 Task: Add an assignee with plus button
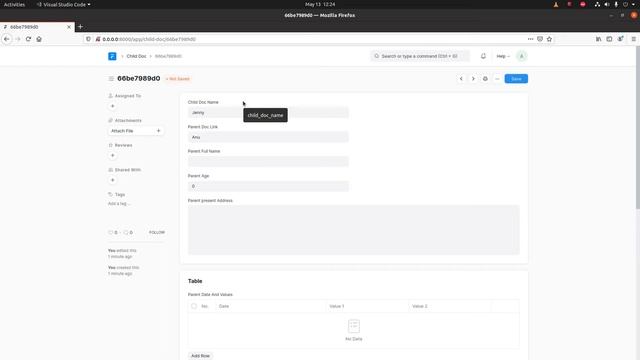point(113,106)
